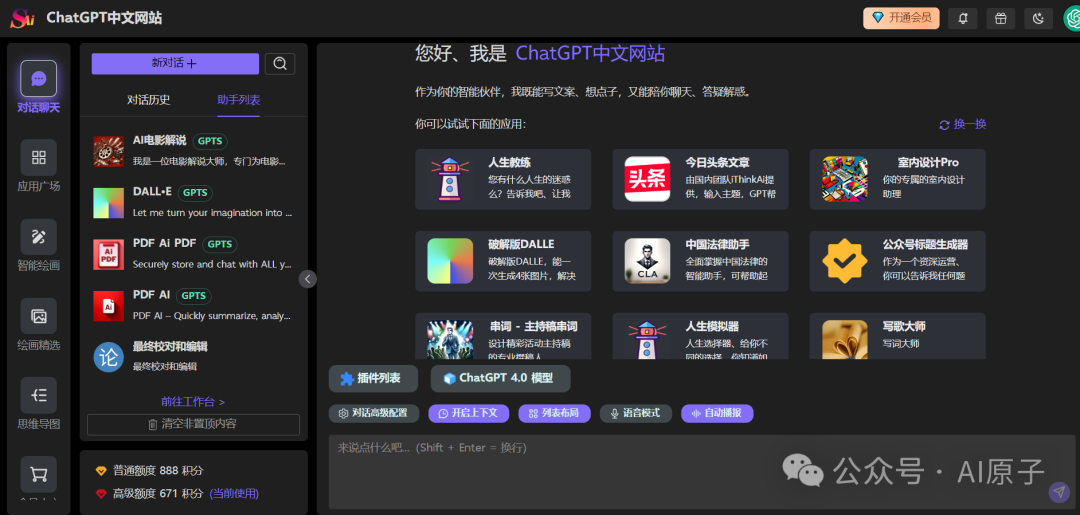Click the 串词 - 主持稿串词 app thumbnail

450,339
